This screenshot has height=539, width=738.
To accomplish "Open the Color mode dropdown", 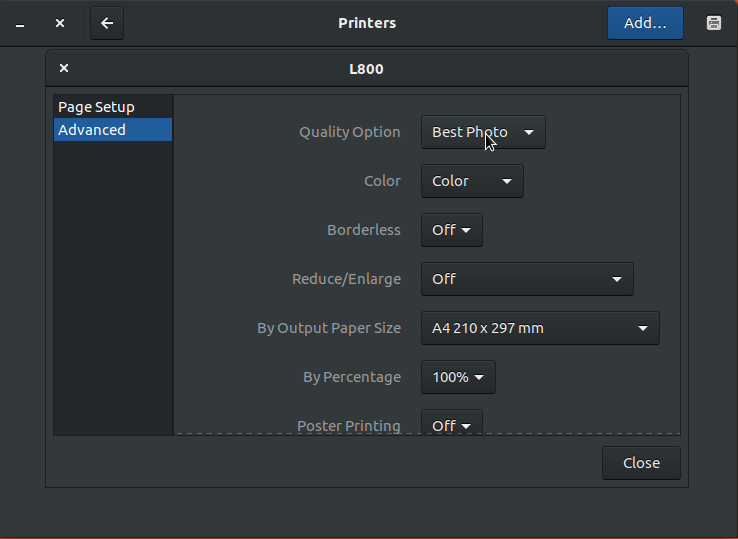I will [472, 181].
